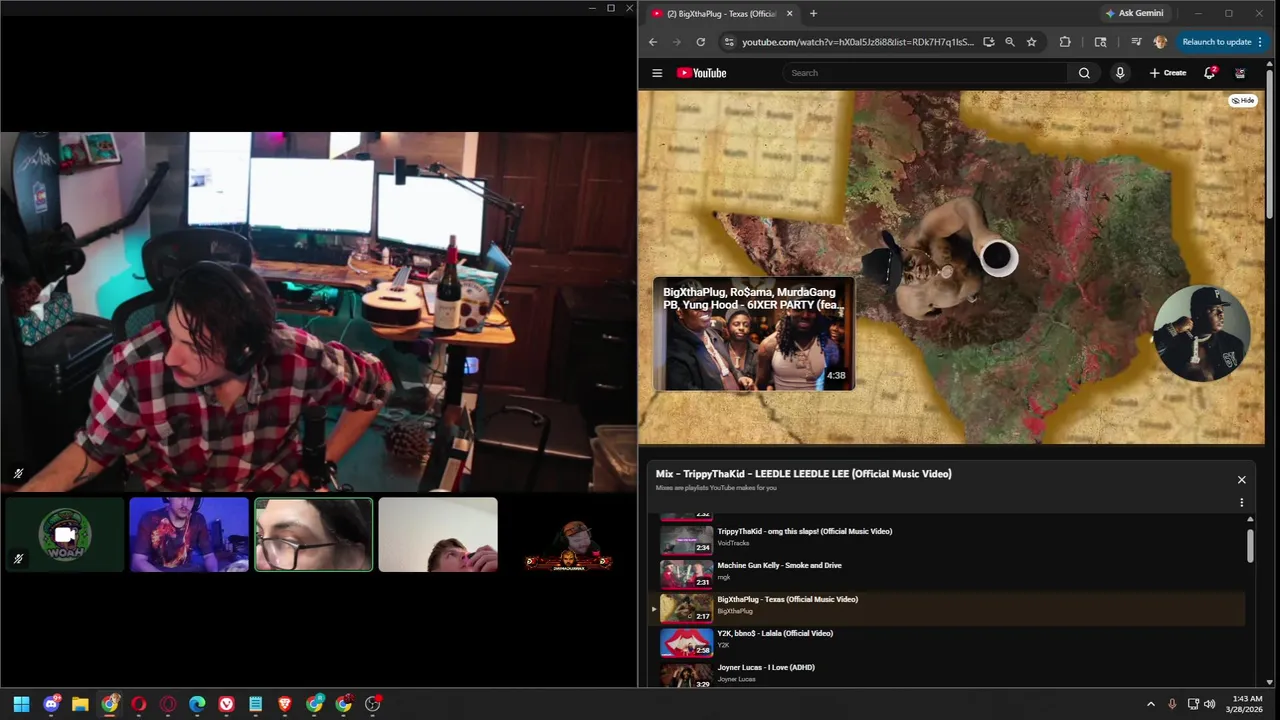Open the Create button menu

1168,73
